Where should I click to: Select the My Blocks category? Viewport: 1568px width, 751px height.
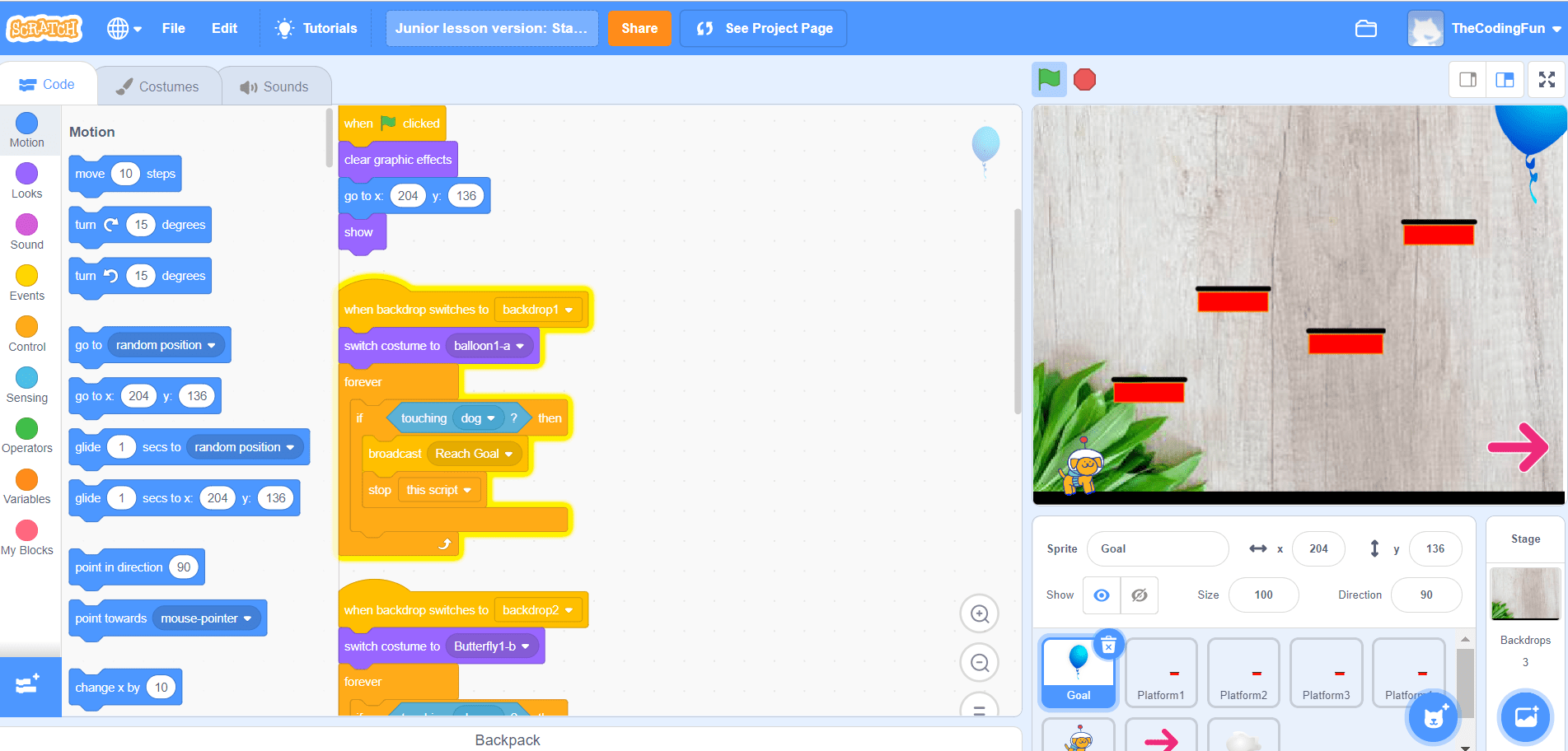coord(27,539)
